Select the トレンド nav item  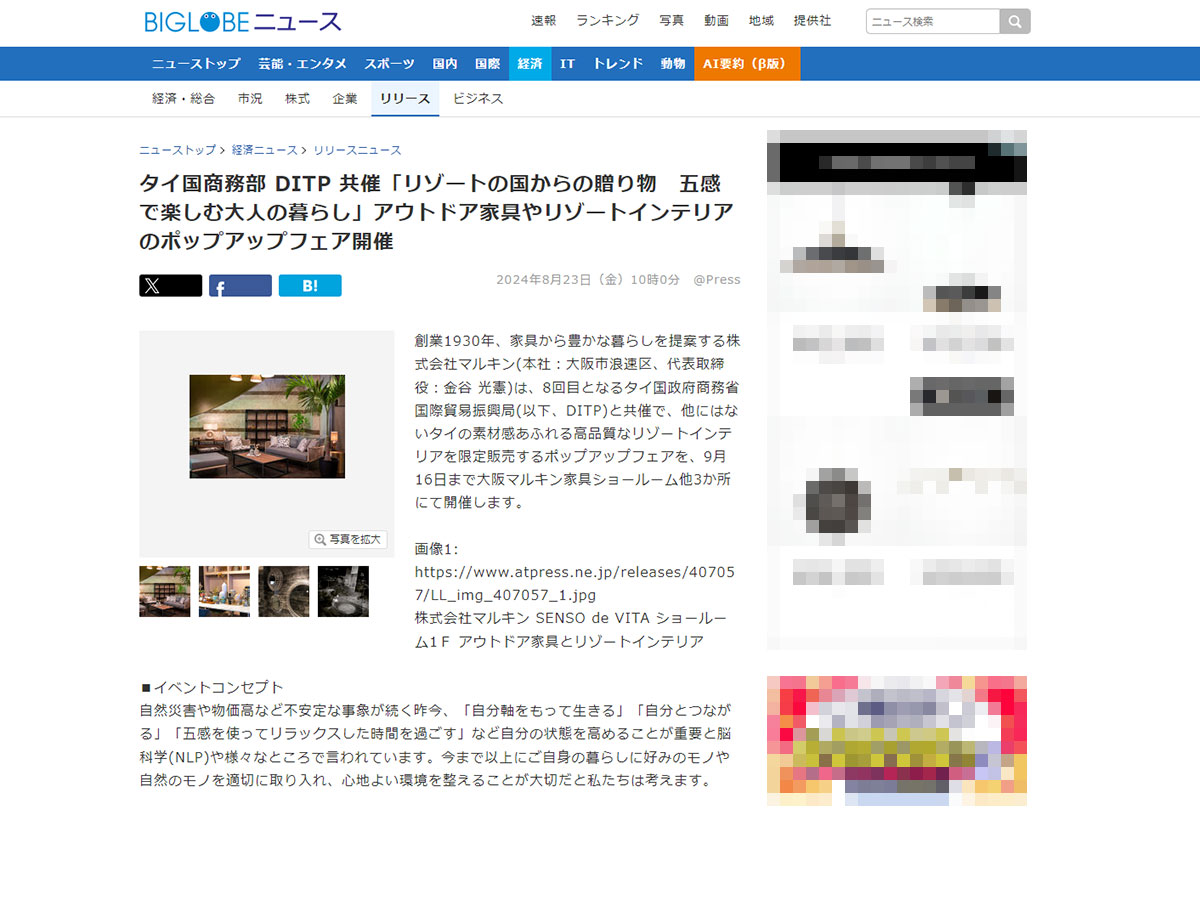(618, 64)
